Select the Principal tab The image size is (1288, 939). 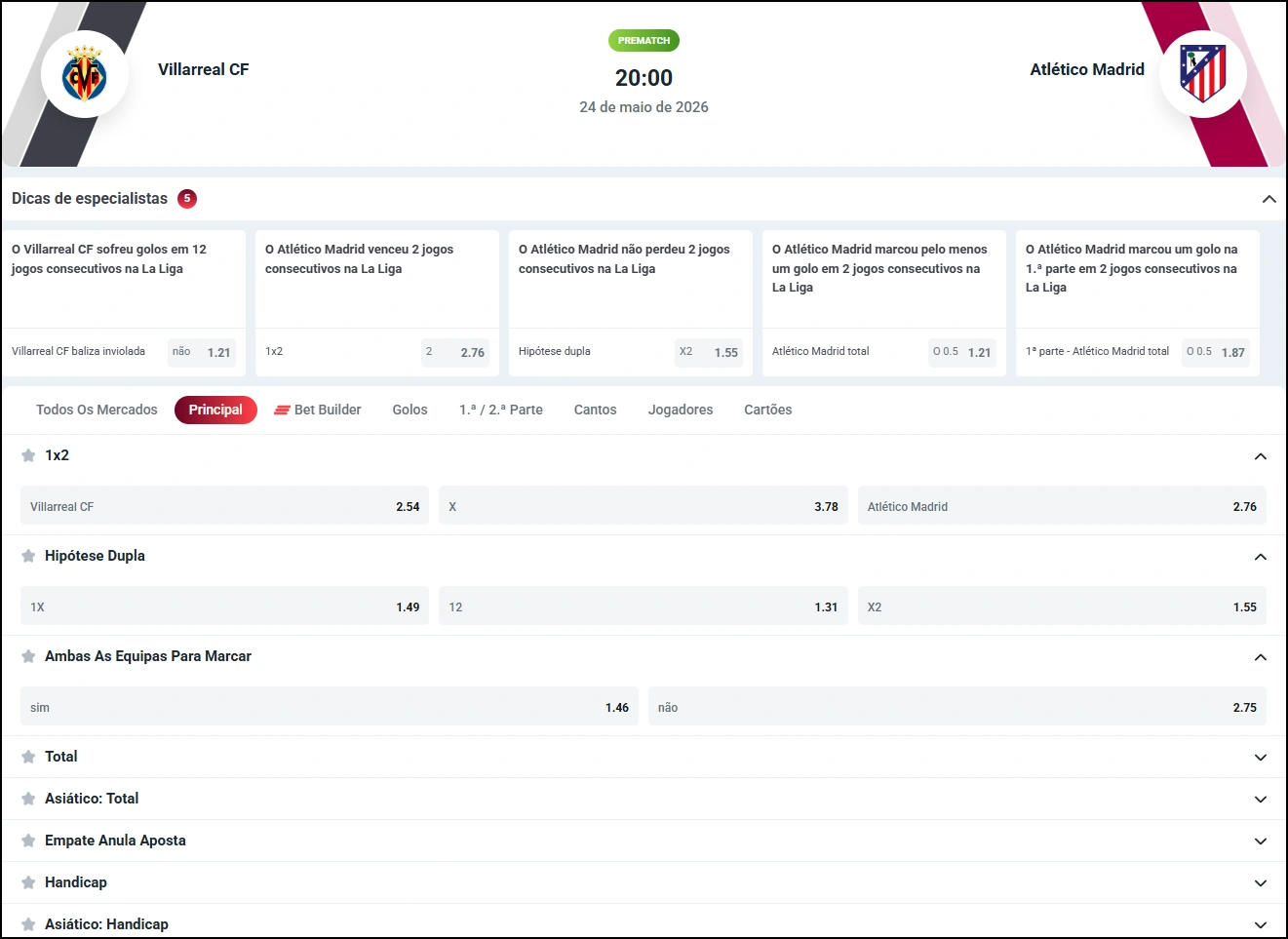click(215, 410)
